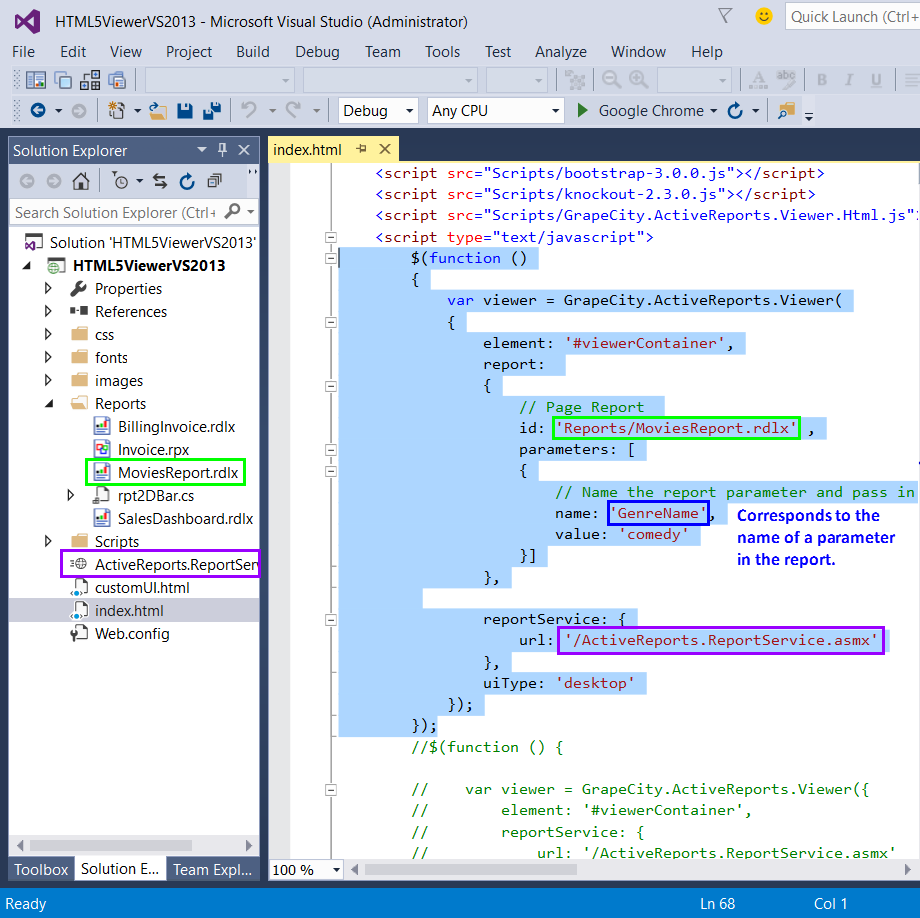This screenshot has width=920, height=918.
Task: Pin the index.html tab
Action: [361, 149]
